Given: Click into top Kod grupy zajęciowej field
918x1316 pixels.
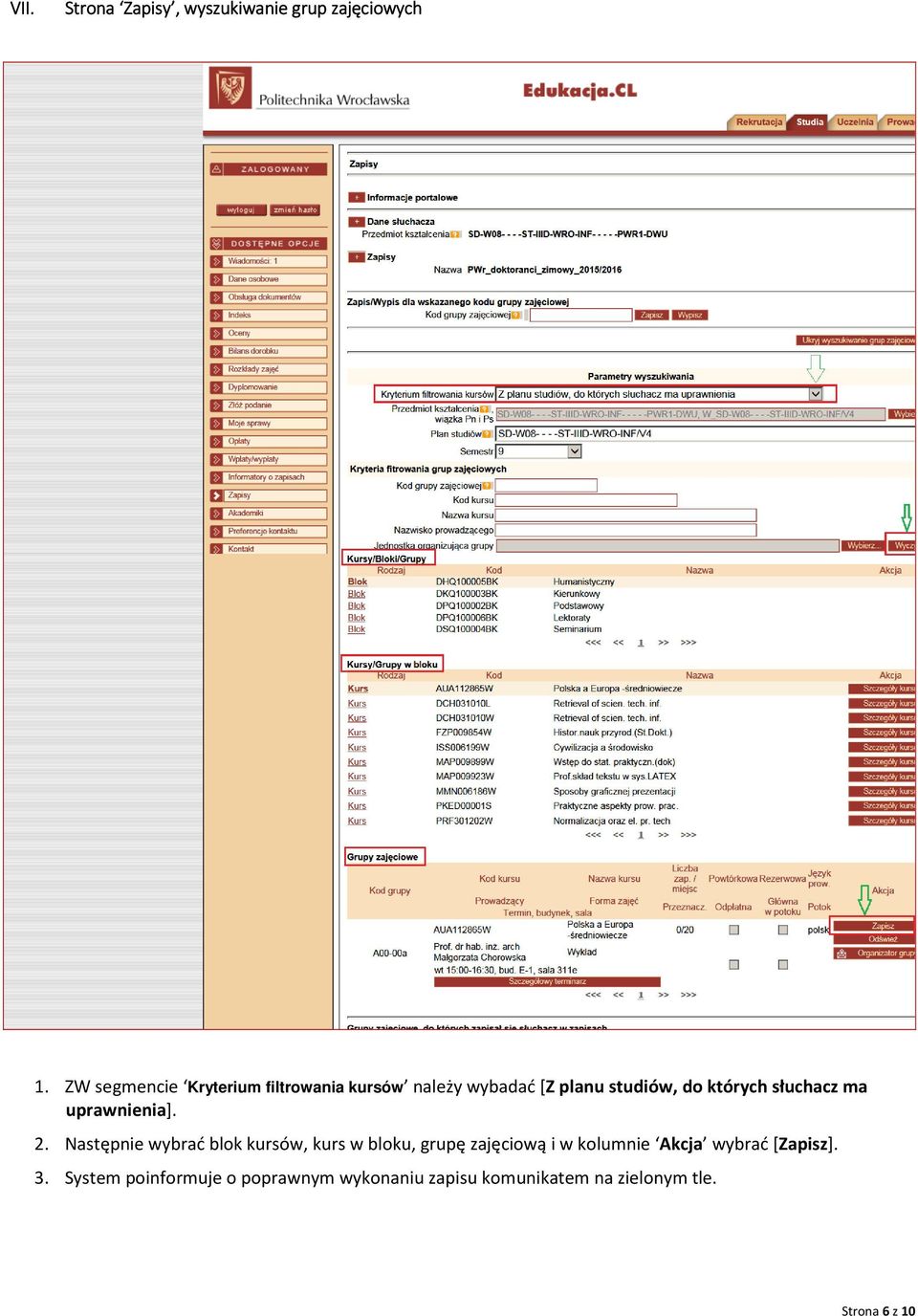Looking at the screenshot, I should pyautogui.click(x=580, y=315).
